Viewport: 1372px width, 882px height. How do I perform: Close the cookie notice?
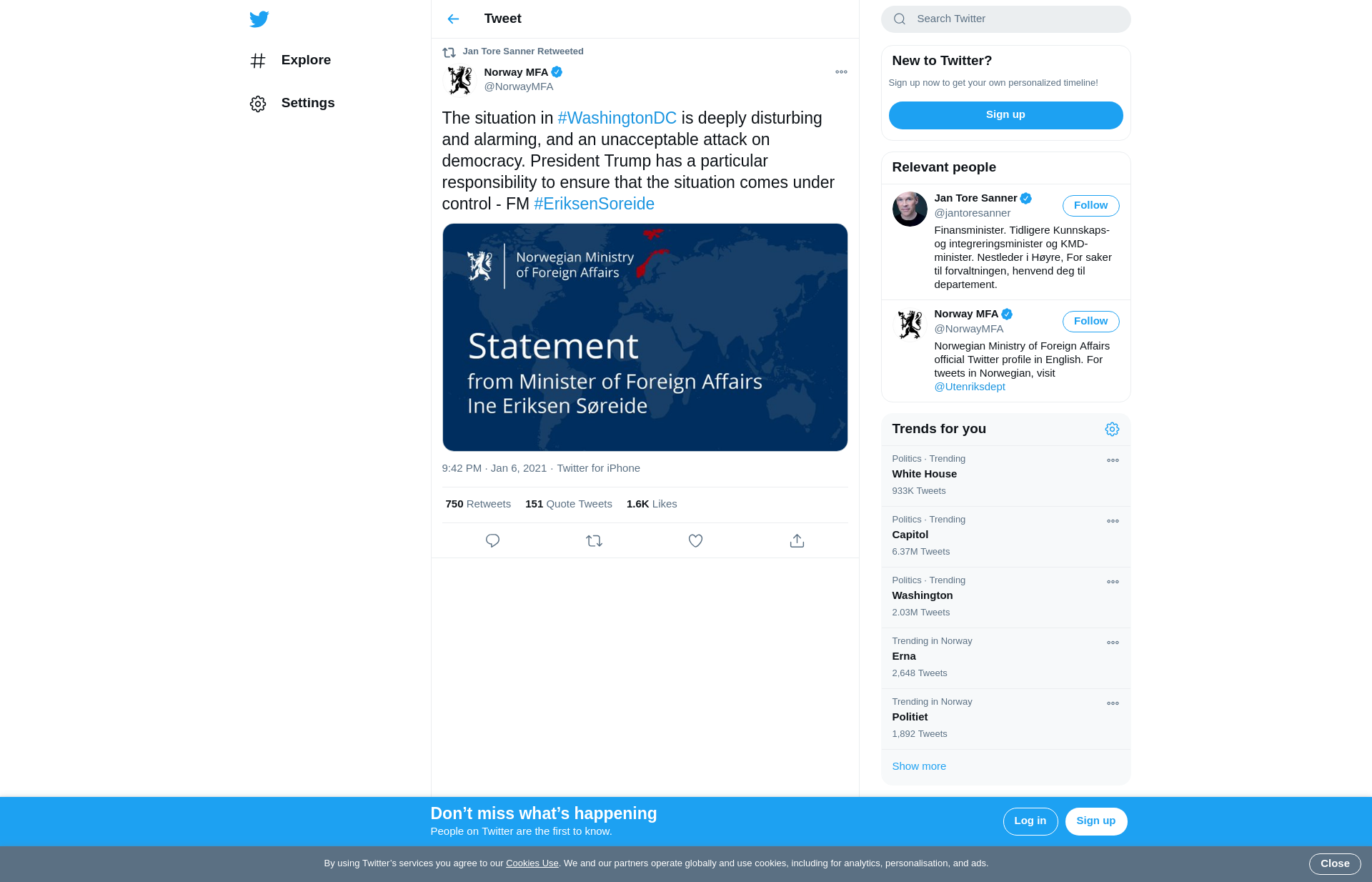(1334, 864)
